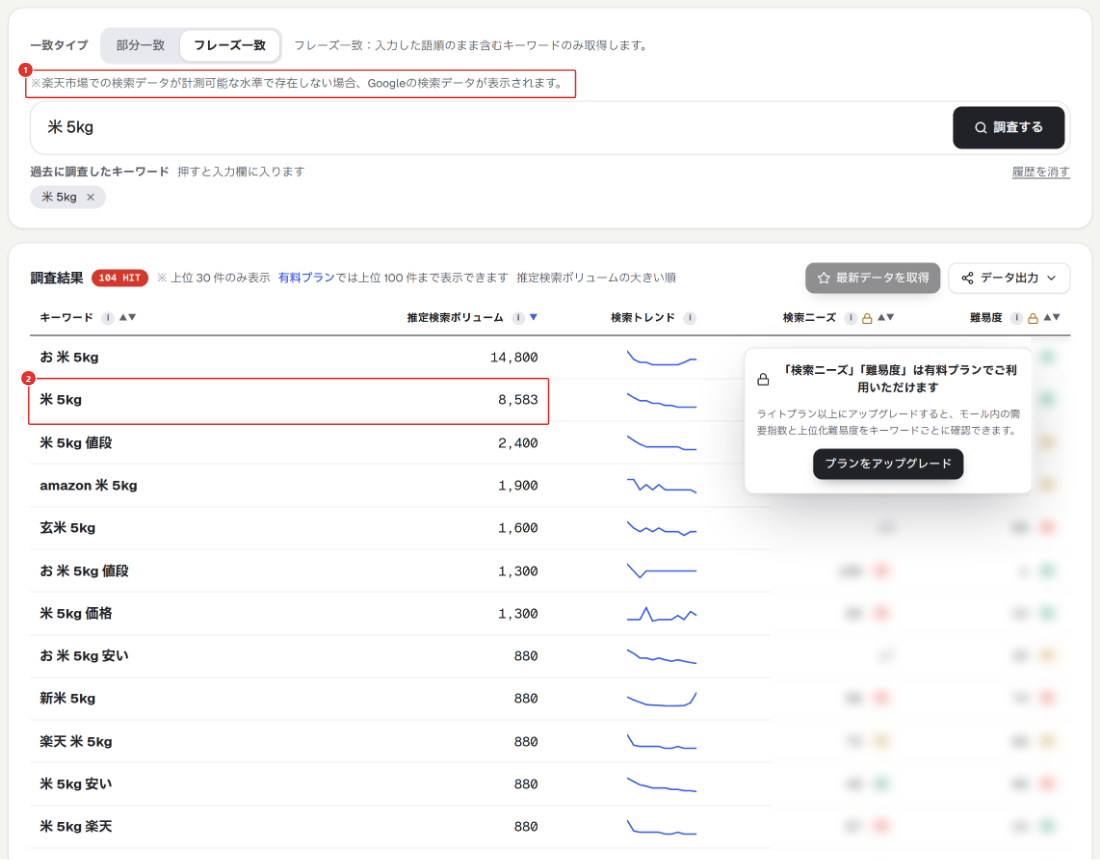The image size is (1100, 860).
Task: Click keyword 玄米 5kg
Action: 67,528
